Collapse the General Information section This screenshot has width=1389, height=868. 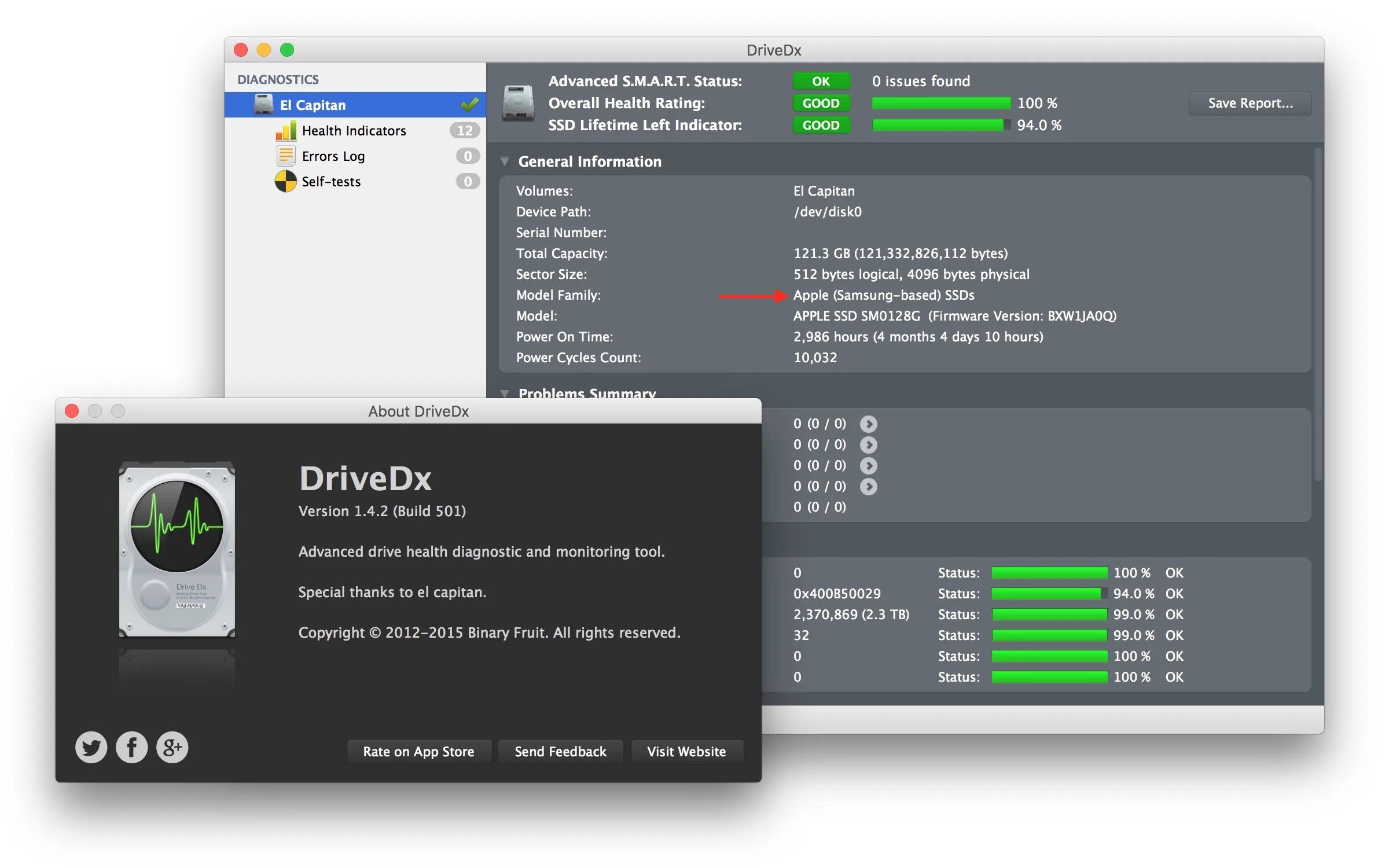[505, 161]
